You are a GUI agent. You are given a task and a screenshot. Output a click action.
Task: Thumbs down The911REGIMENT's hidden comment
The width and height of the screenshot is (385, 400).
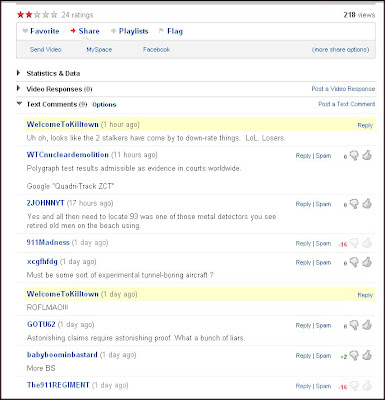coord(354,386)
